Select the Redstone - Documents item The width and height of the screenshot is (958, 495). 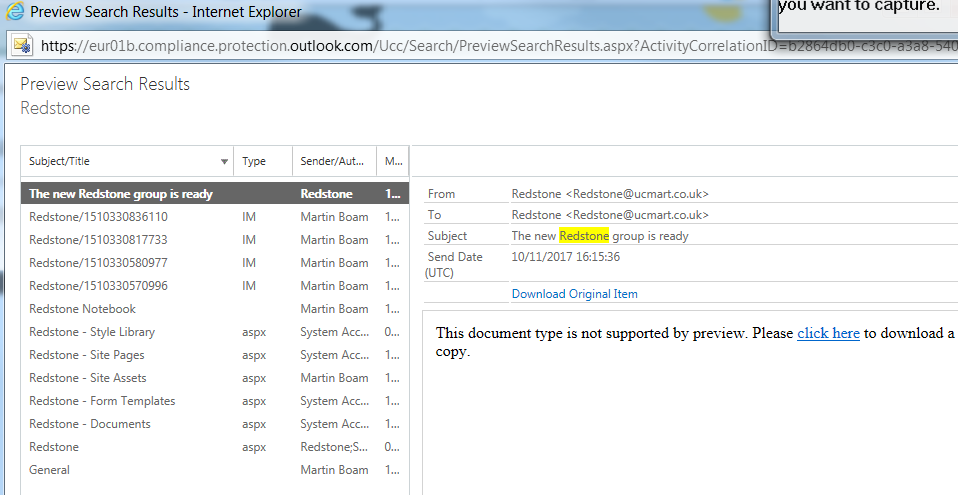(x=90, y=424)
